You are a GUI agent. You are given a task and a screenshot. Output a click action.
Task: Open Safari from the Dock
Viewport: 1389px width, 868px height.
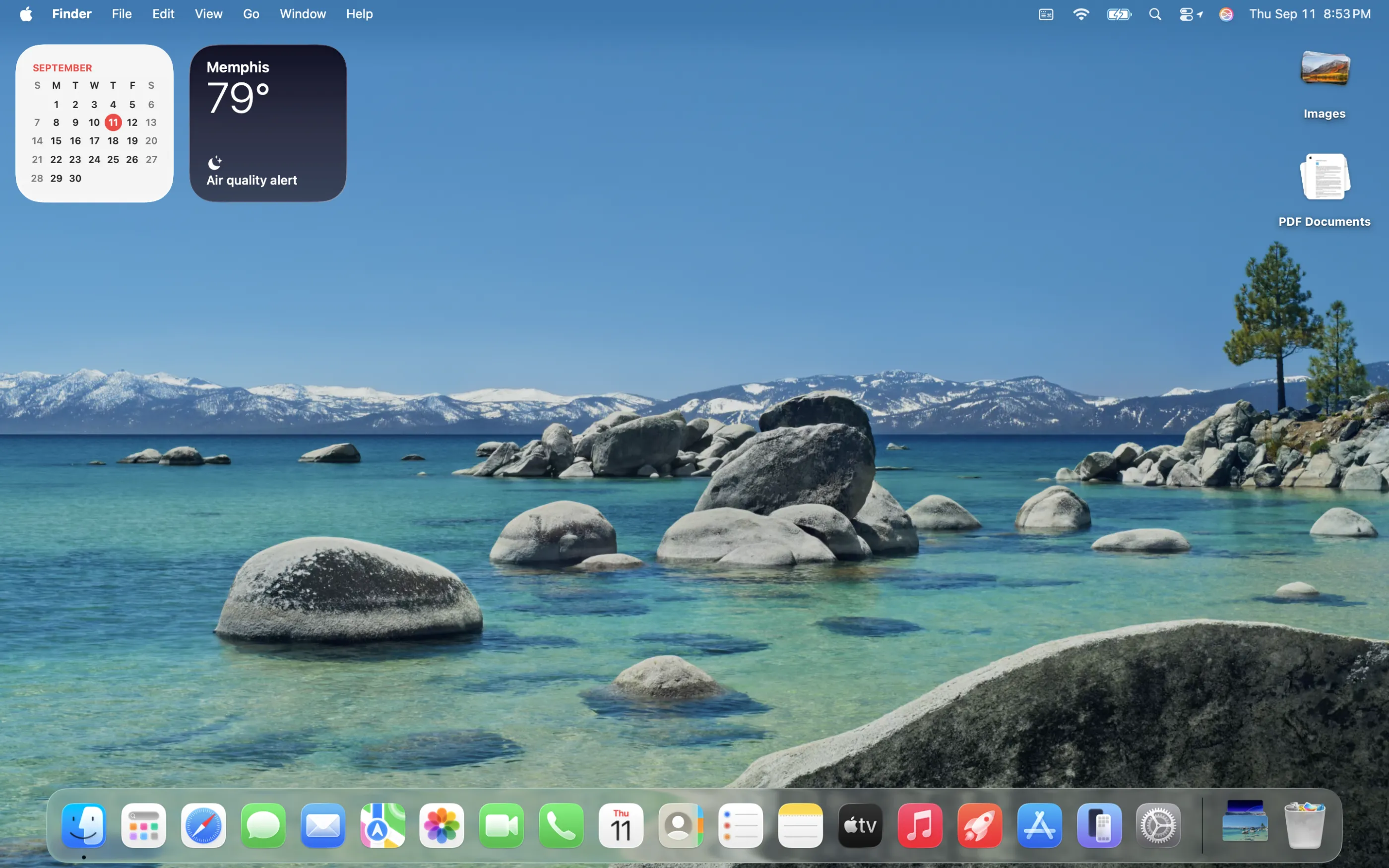click(x=202, y=825)
